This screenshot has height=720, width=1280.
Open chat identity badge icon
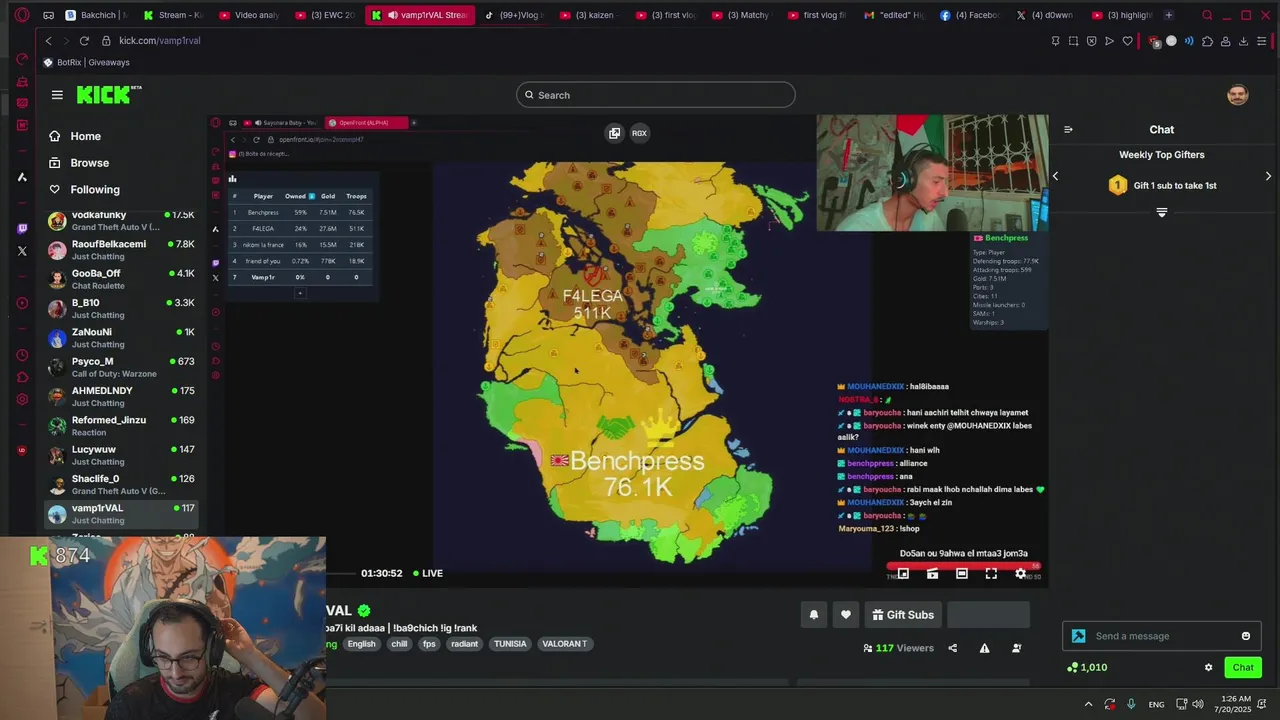pyautogui.click(x=1078, y=636)
